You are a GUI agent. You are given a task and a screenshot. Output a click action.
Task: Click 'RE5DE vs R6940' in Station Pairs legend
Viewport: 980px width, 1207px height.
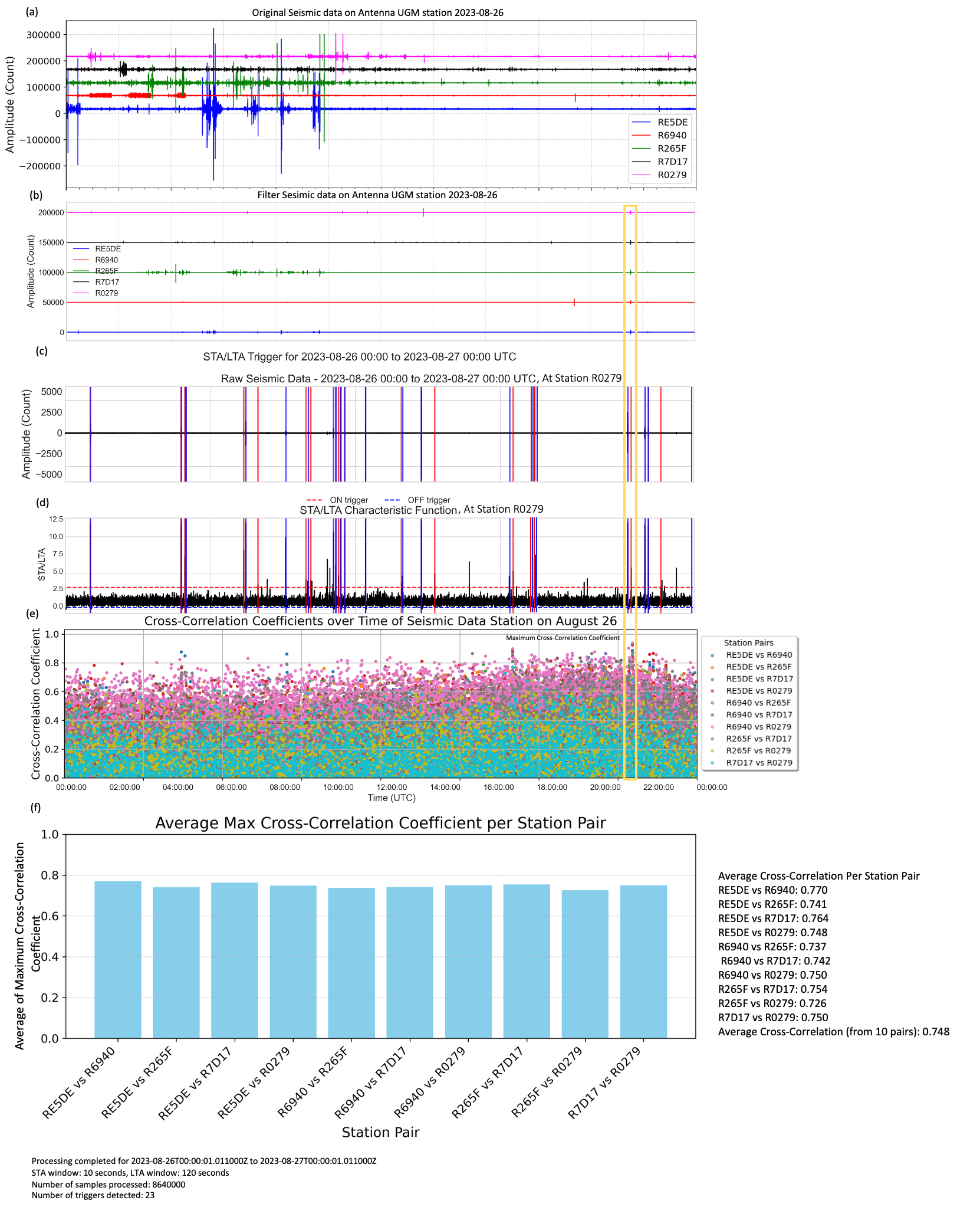(758, 655)
